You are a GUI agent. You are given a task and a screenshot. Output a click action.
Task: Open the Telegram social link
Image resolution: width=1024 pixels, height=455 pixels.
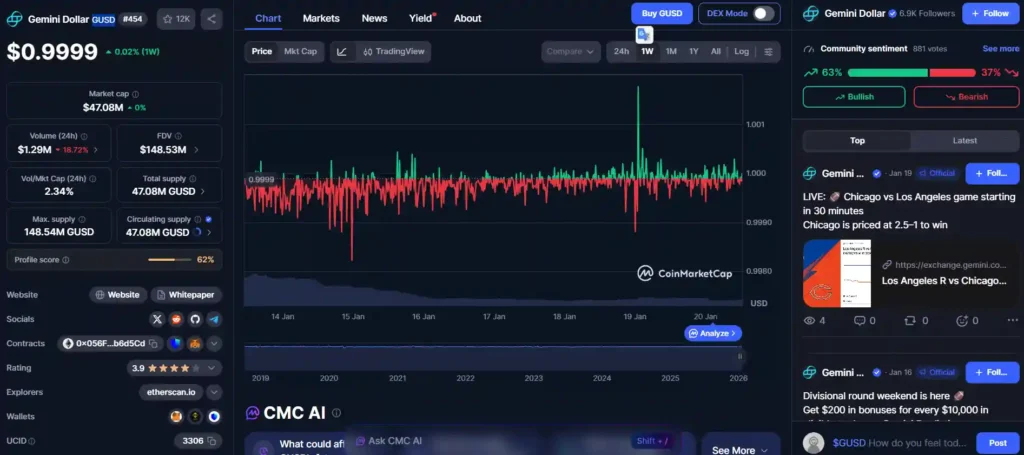click(x=214, y=319)
